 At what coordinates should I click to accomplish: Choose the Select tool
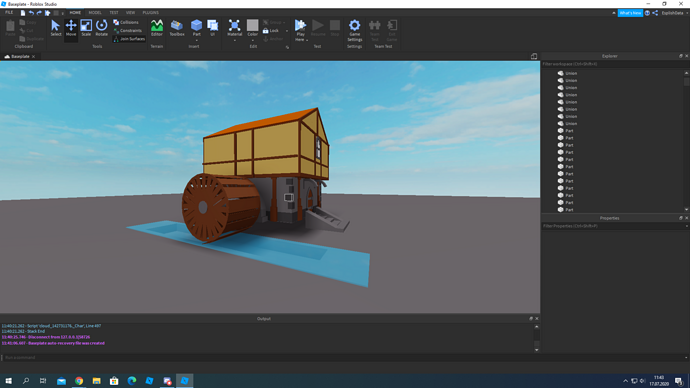(55, 28)
